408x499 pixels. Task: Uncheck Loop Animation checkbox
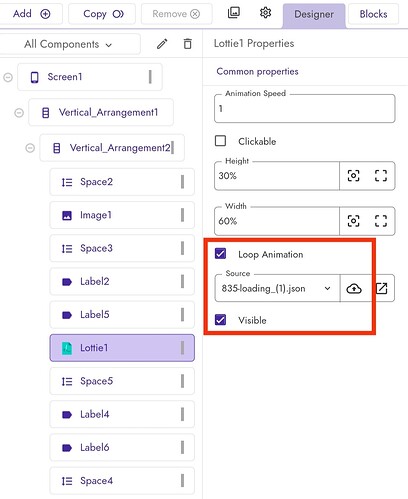pyautogui.click(x=220, y=254)
